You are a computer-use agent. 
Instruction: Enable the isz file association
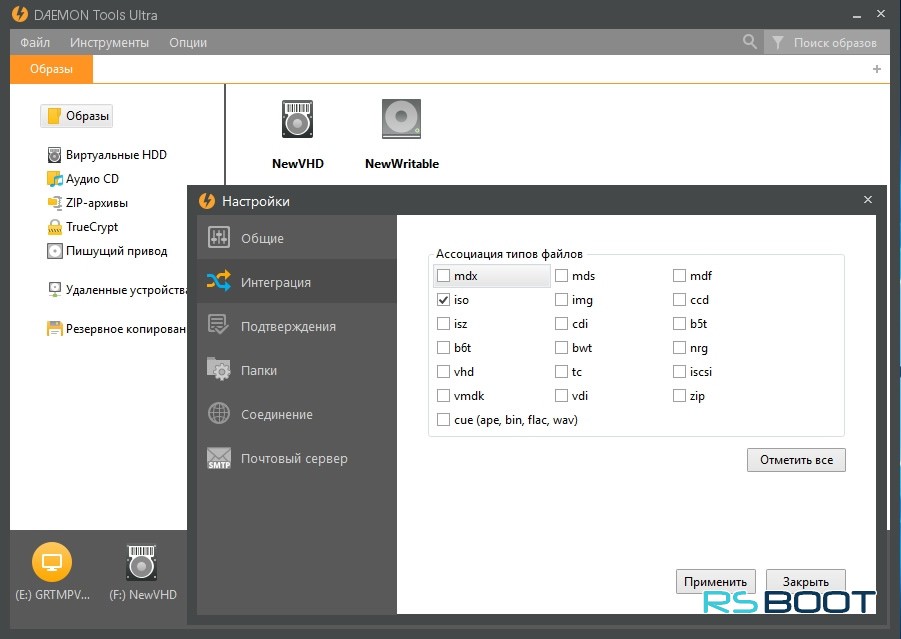[443, 324]
